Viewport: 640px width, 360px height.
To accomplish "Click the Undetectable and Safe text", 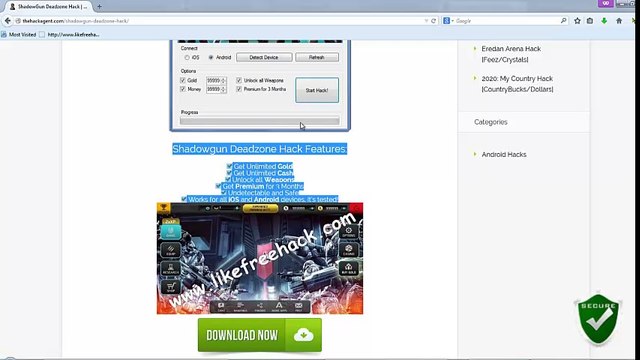I will [263, 193].
